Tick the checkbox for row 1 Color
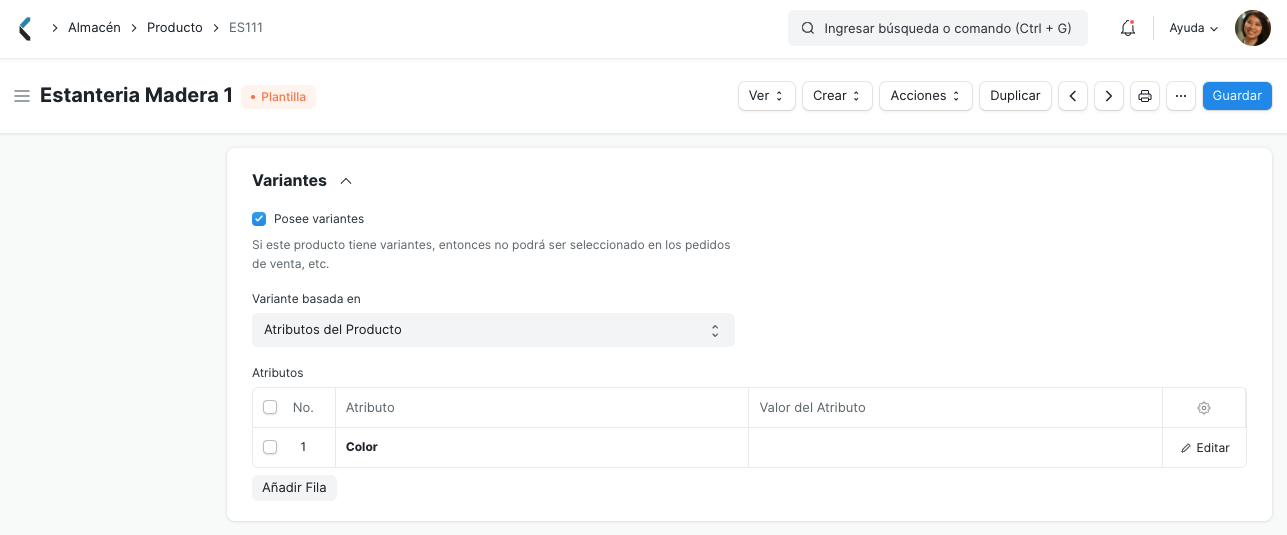Viewport: 1287px width, 535px height. pyautogui.click(x=270, y=447)
